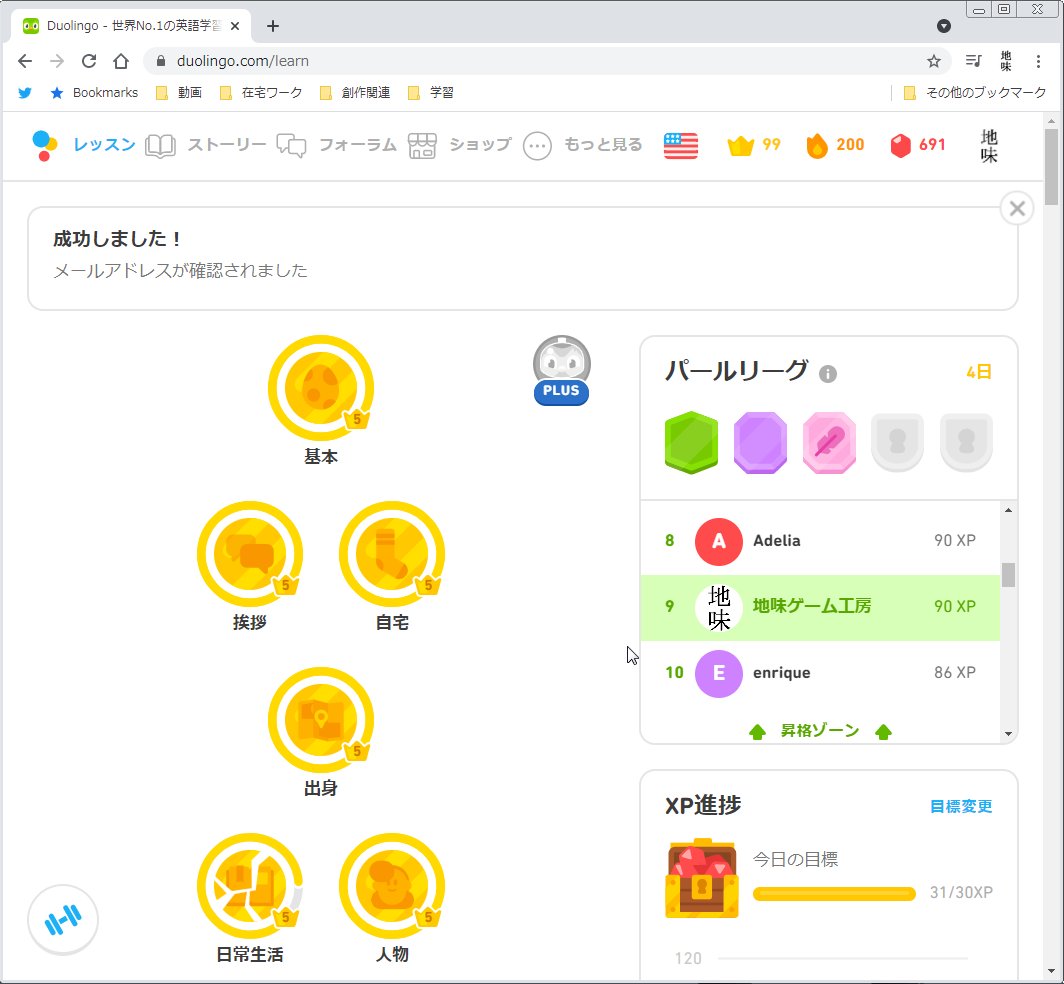Click the green hexagon league badge
This screenshot has width=1064, height=984.
(x=691, y=442)
